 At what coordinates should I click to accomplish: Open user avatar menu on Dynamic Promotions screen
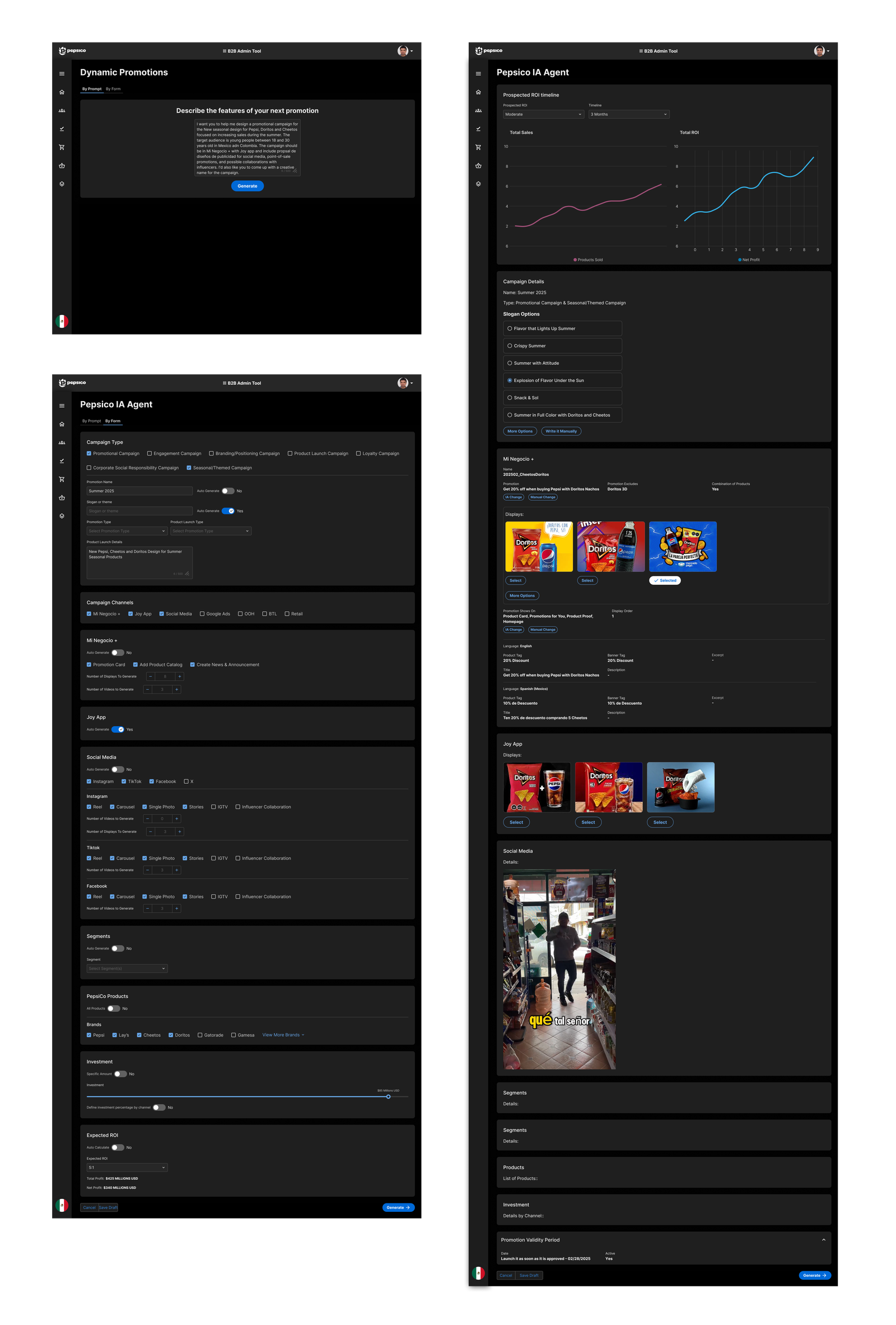pyautogui.click(x=405, y=51)
